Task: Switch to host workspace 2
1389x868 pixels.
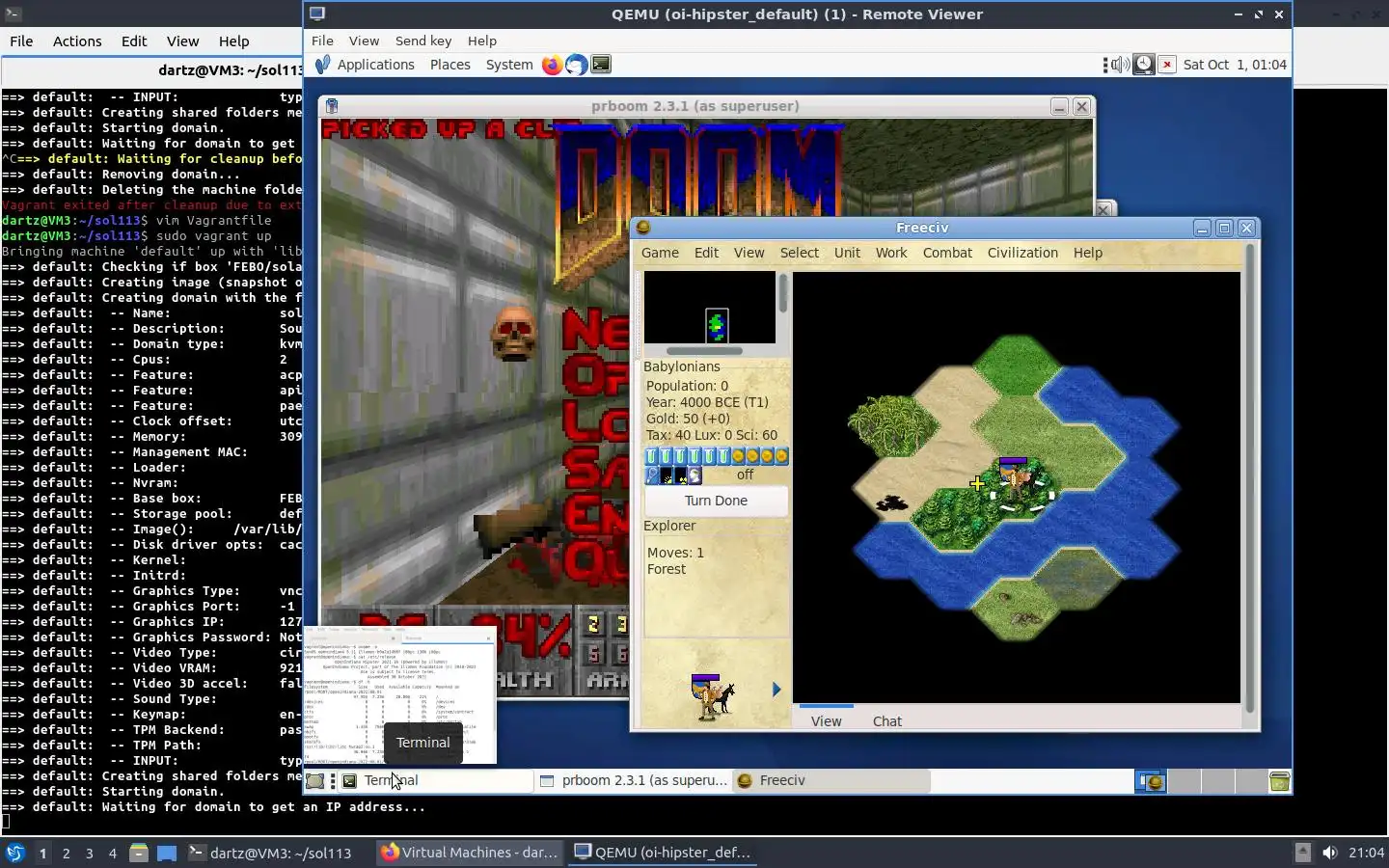Action: click(x=66, y=853)
